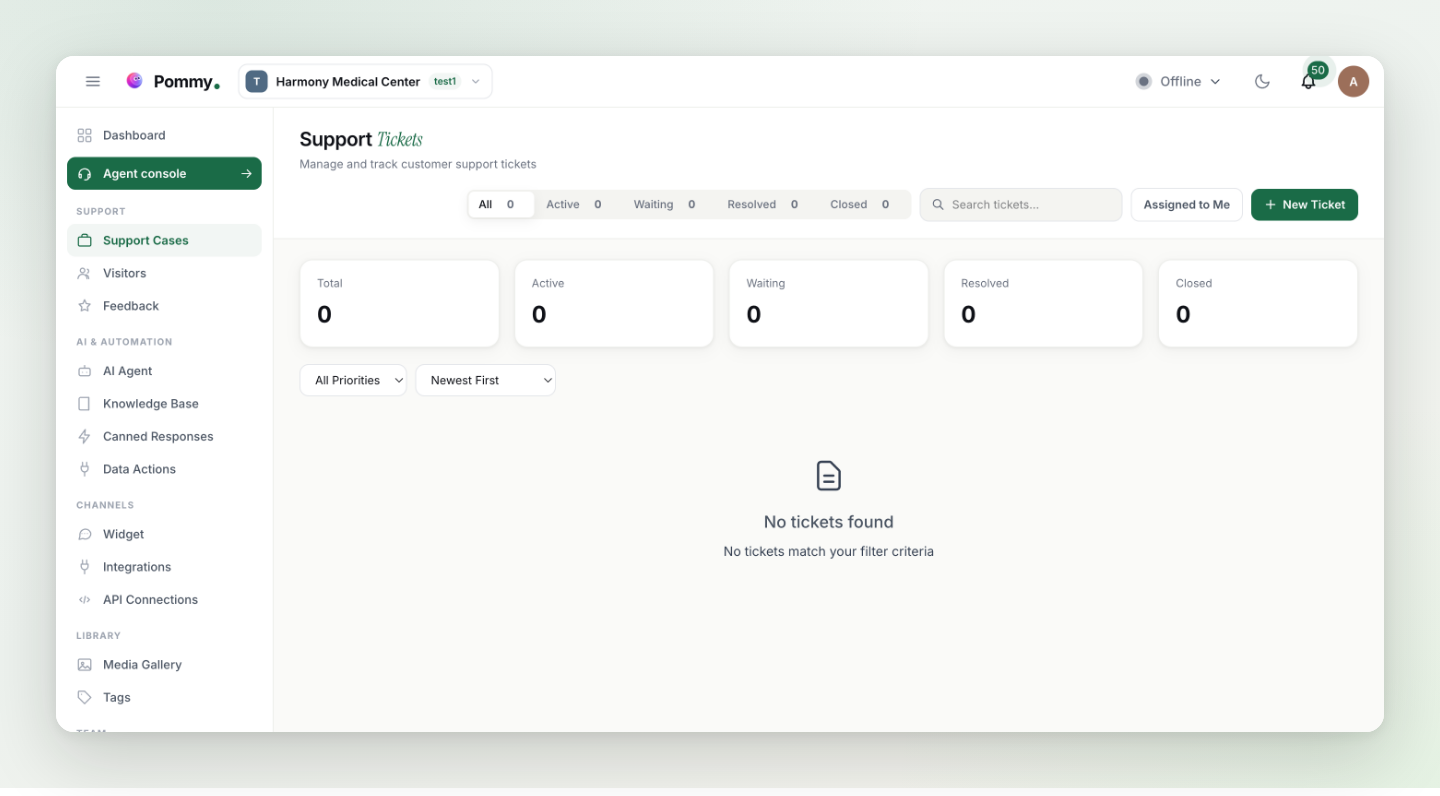Click the Data Actions plug icon
1440x796 pixels.
tap(85, 469)
